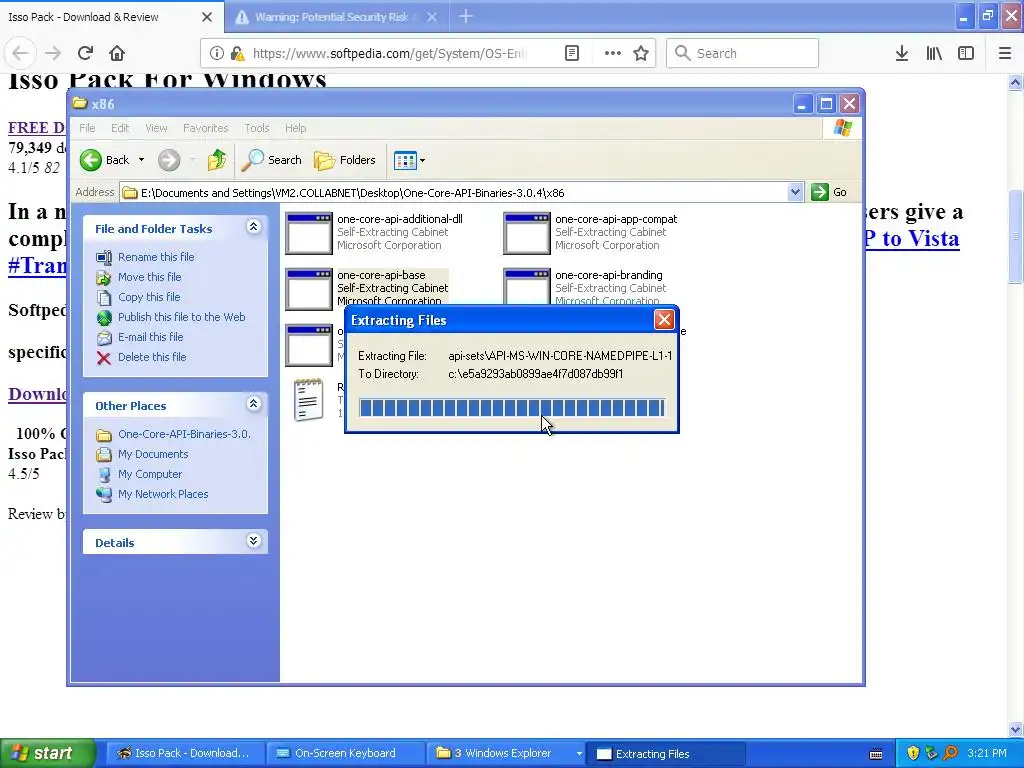Click E-mail this file task
The width and height of the screenshot is (1024, 768).
click(x=150, y=337)
